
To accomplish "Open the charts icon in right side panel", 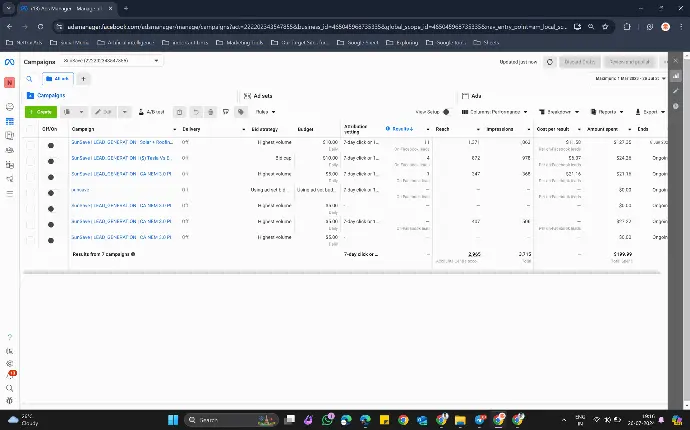I will pyautogui.click(x=675, y=76).
